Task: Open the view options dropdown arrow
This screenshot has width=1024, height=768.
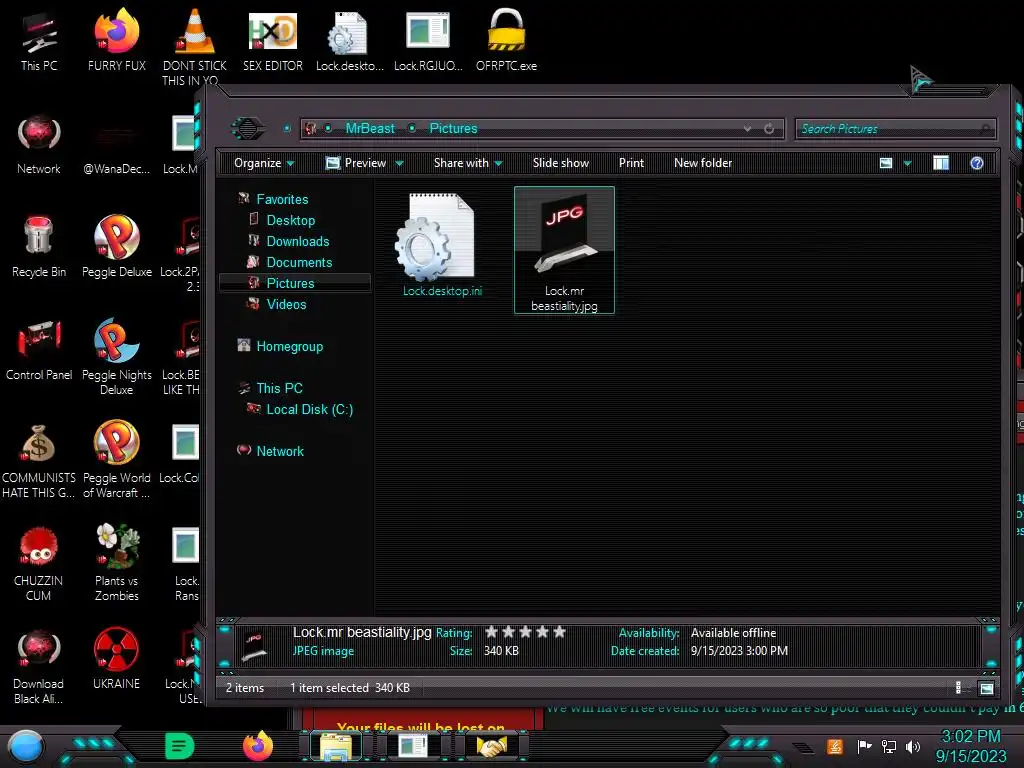Action: pos(907,163)
